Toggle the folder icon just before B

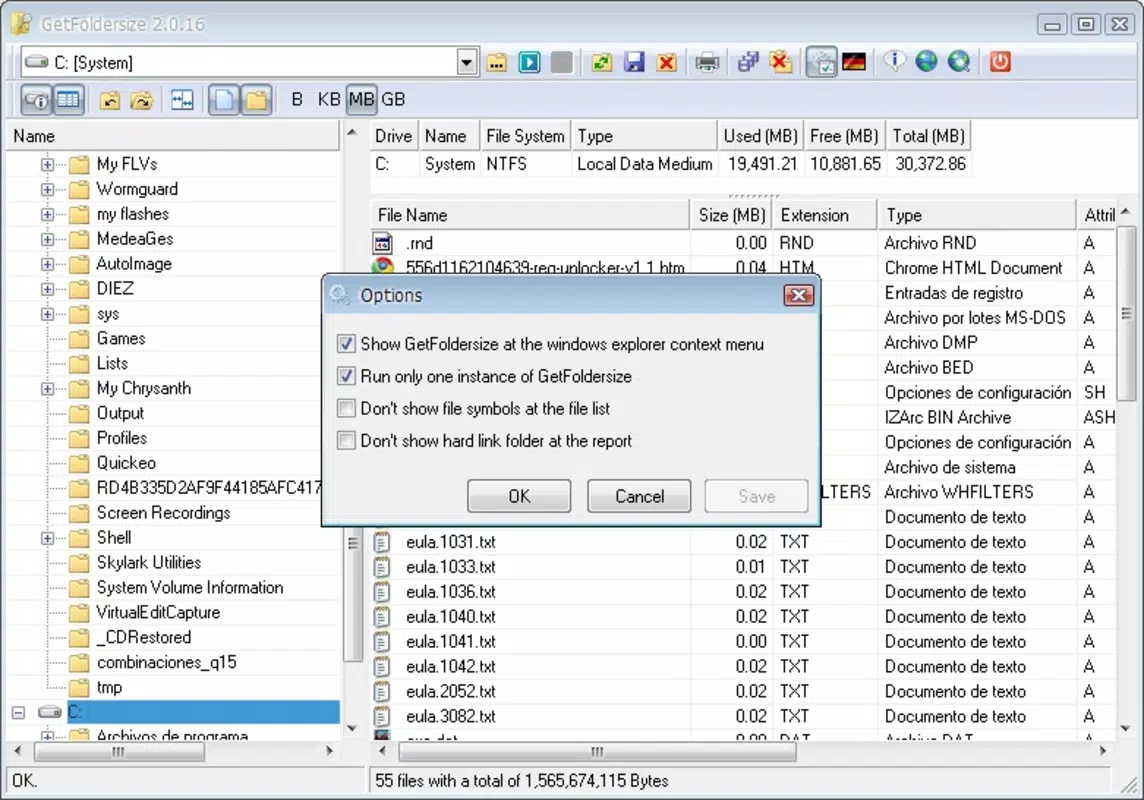(256, 100)
